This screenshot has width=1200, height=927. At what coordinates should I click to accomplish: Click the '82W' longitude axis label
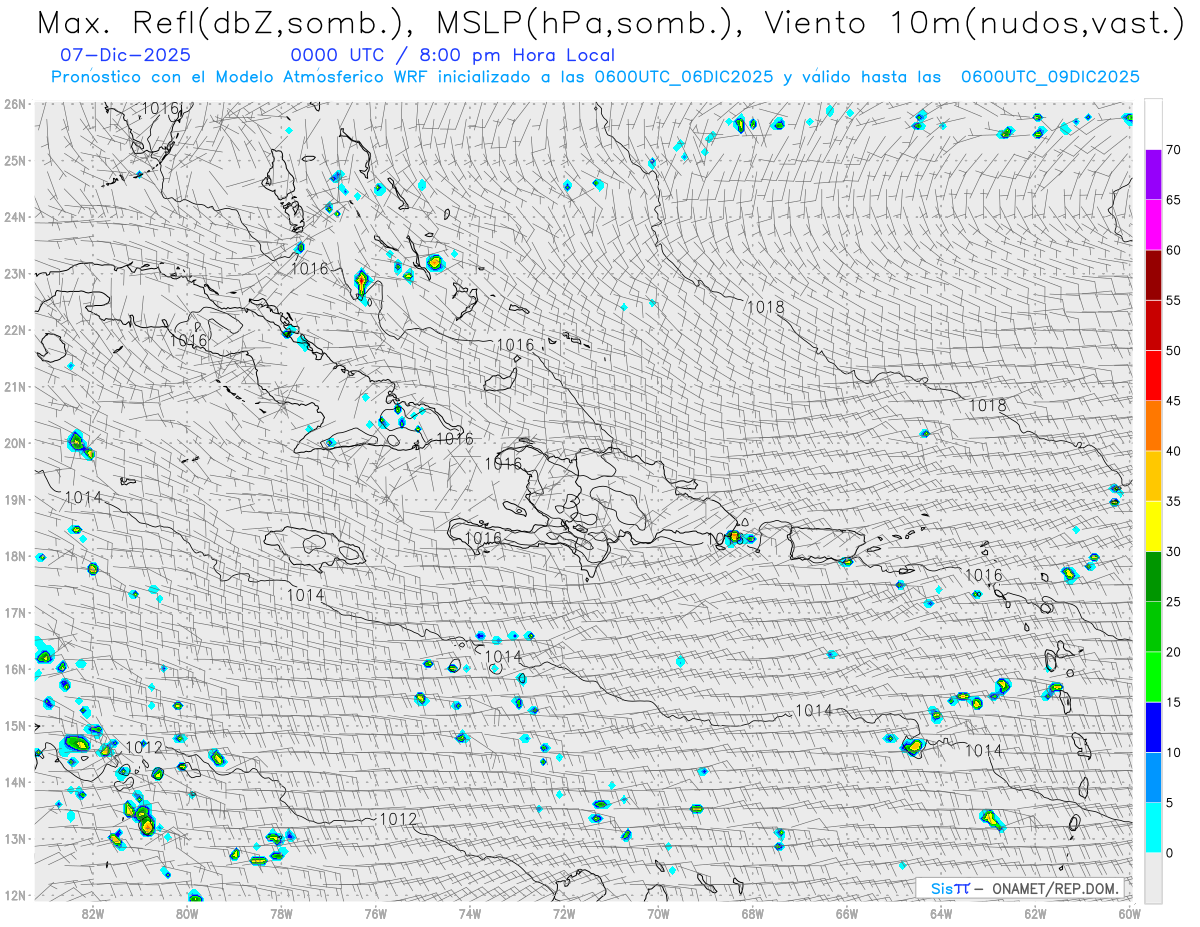[92, 913]
